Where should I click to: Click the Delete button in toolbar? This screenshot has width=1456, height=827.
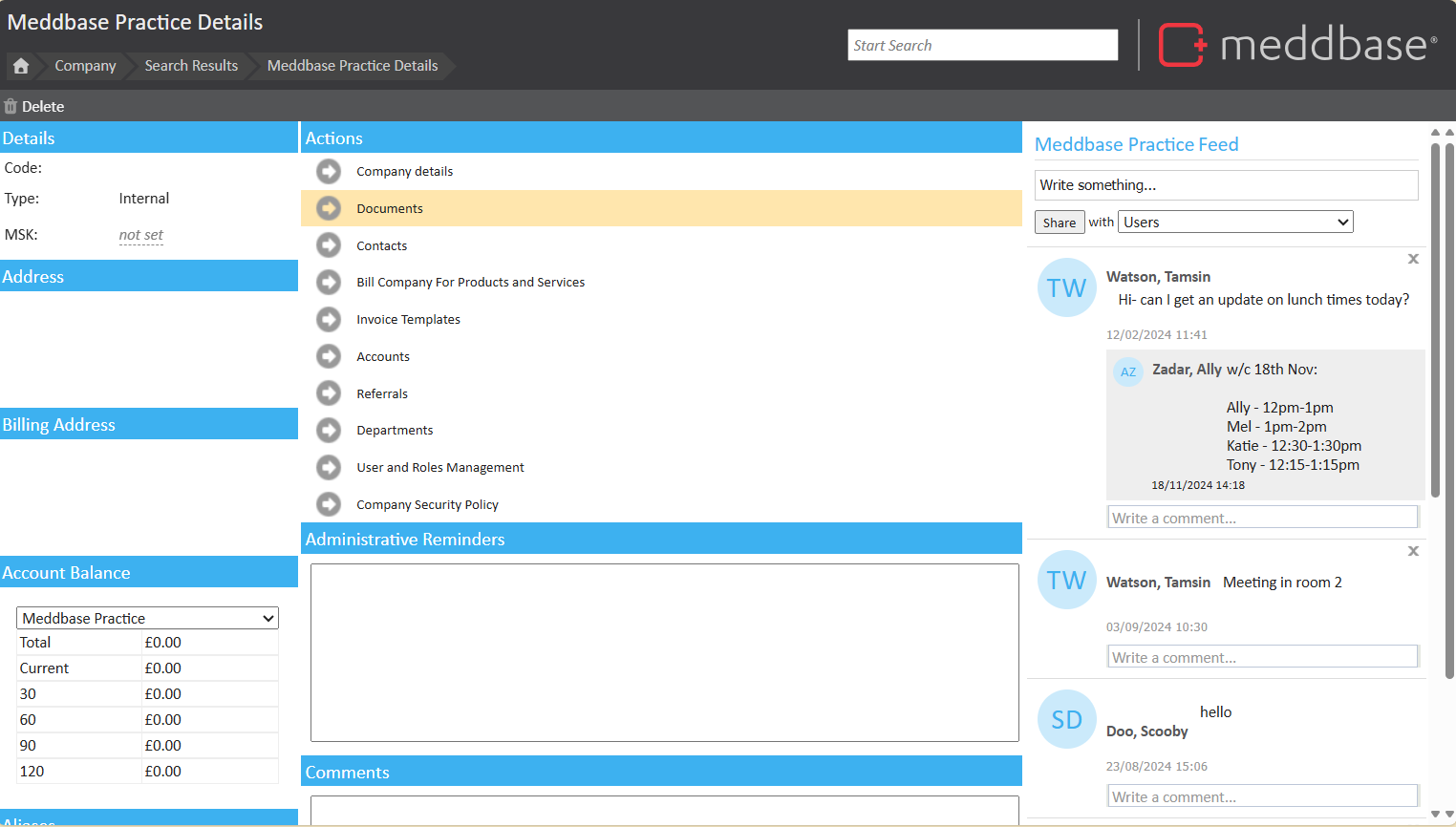click(x=34, y=107)
